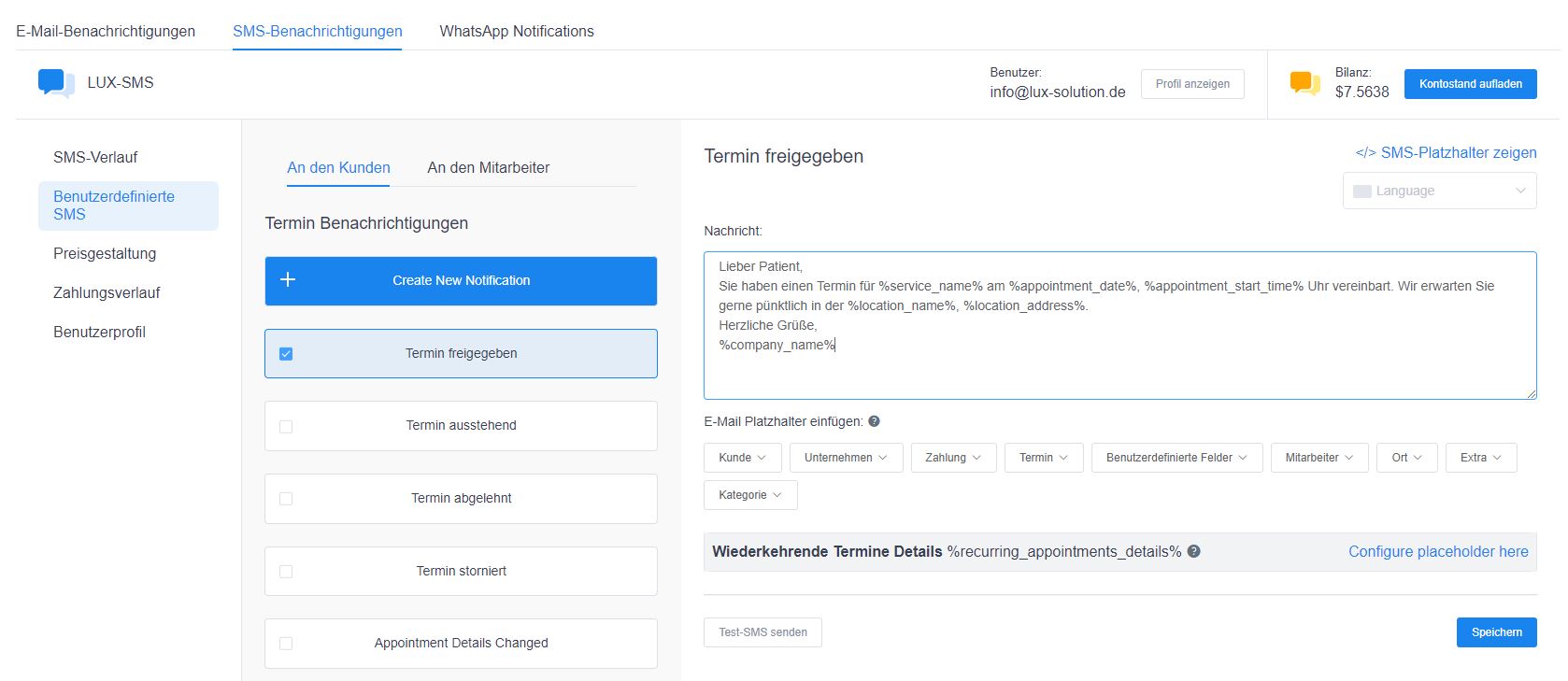Click the flag icon in Language selector
This screenshot has width=1568, height=681.
coord(1361,192)
